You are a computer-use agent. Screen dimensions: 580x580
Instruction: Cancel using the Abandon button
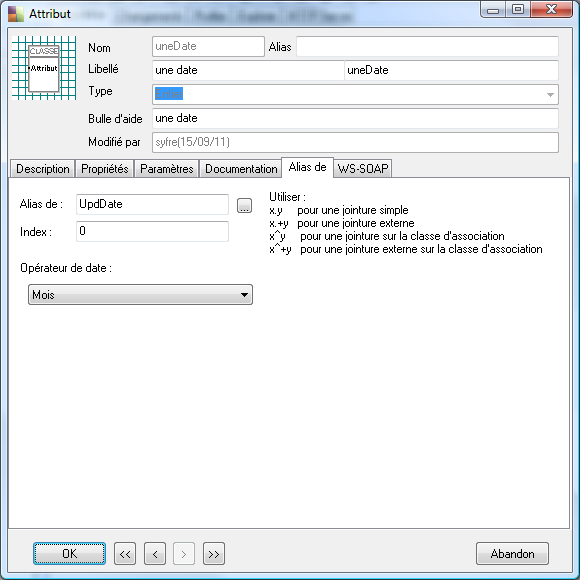(x=512, y=554)
